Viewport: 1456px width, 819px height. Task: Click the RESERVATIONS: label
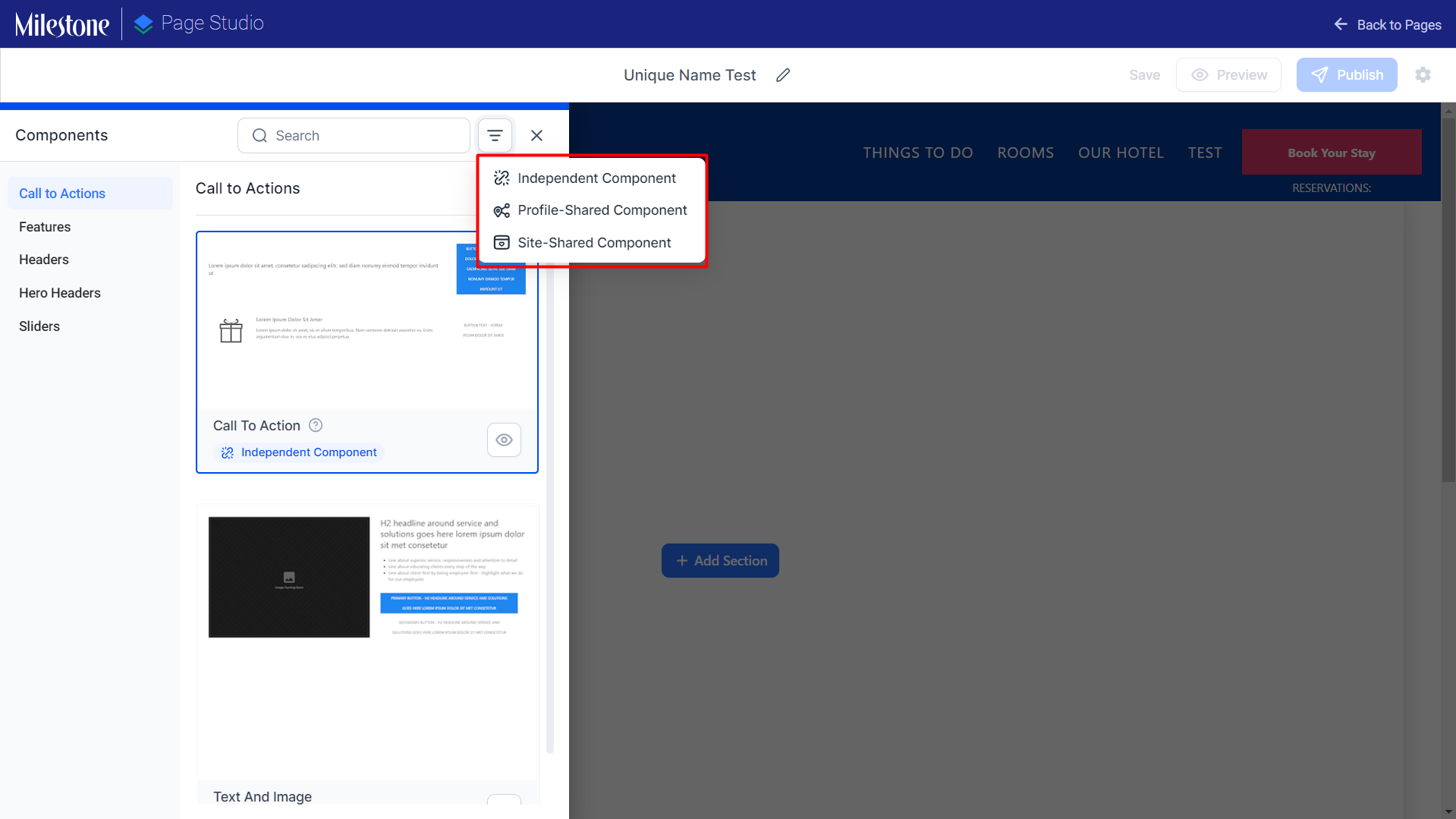[x=1332, y=188]
